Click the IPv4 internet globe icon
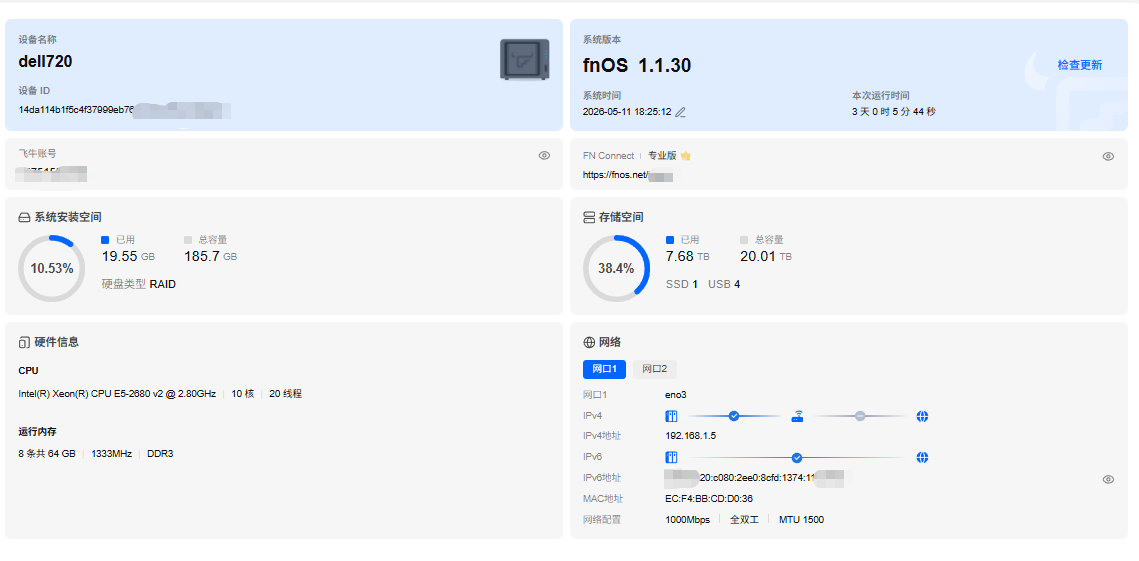Viewport: 1139px width, 561px height. click(923, 416)
